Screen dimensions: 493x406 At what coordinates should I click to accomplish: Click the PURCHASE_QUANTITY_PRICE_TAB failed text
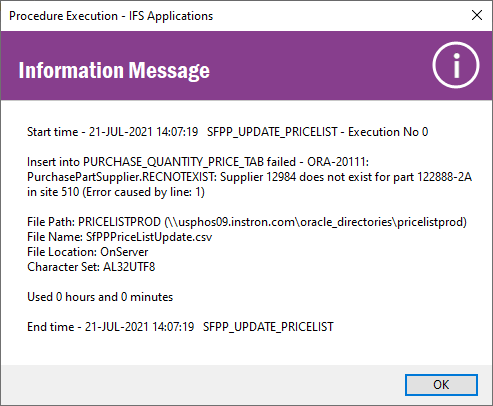pyautogui.click(x=189, y=162)
